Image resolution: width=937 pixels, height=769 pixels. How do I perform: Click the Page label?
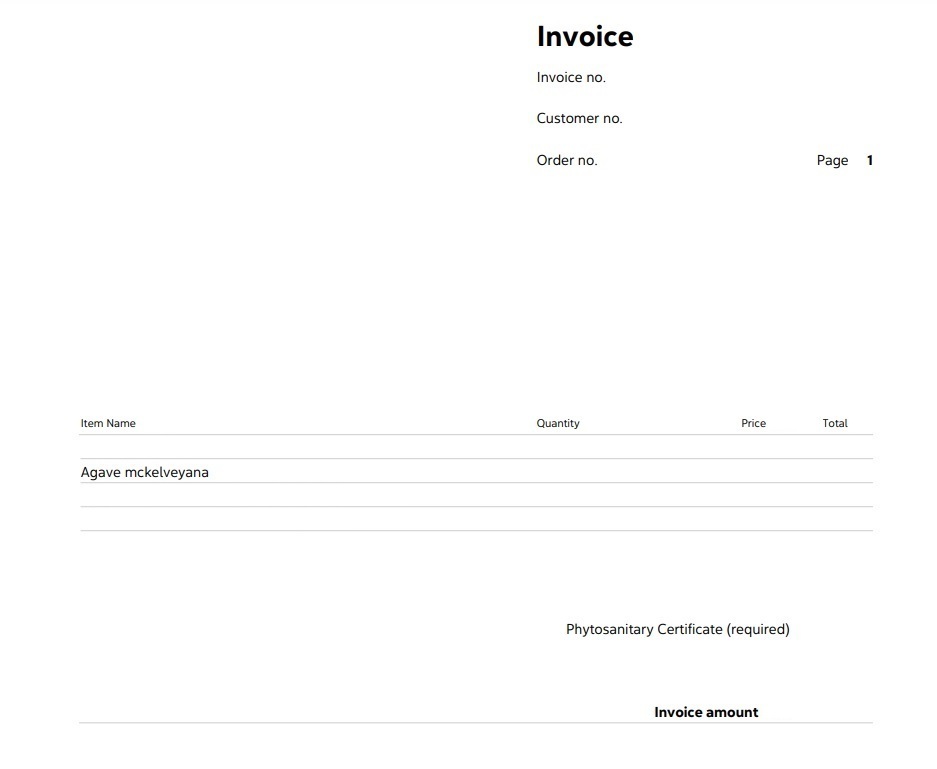(x=832, y=160)
